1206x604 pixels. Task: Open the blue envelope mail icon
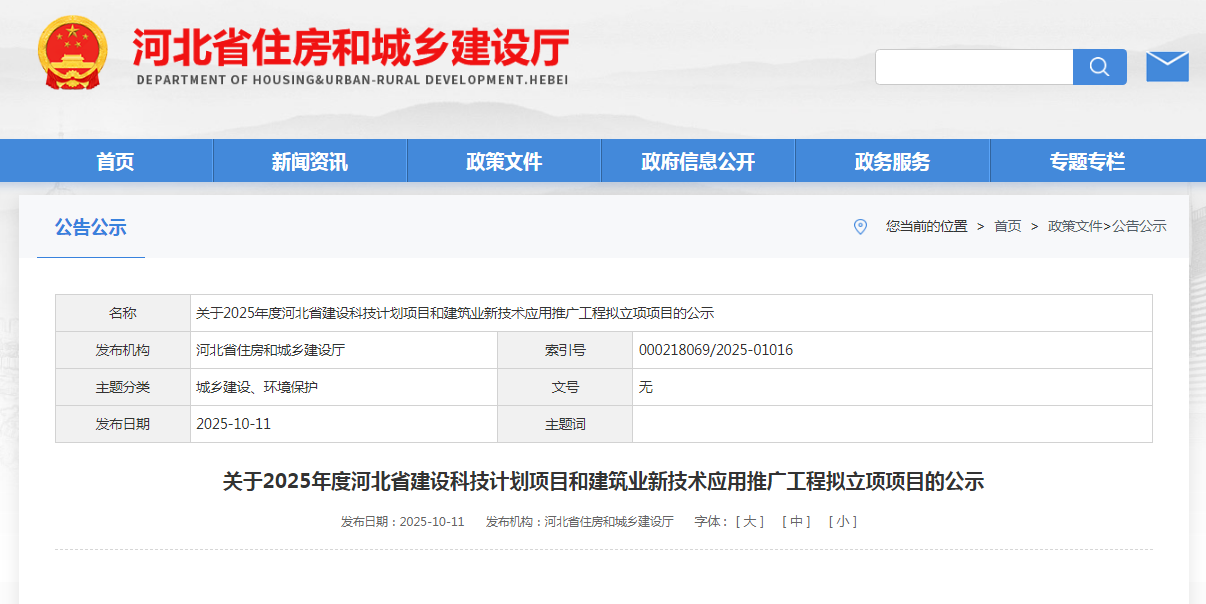pos(1167,67)
